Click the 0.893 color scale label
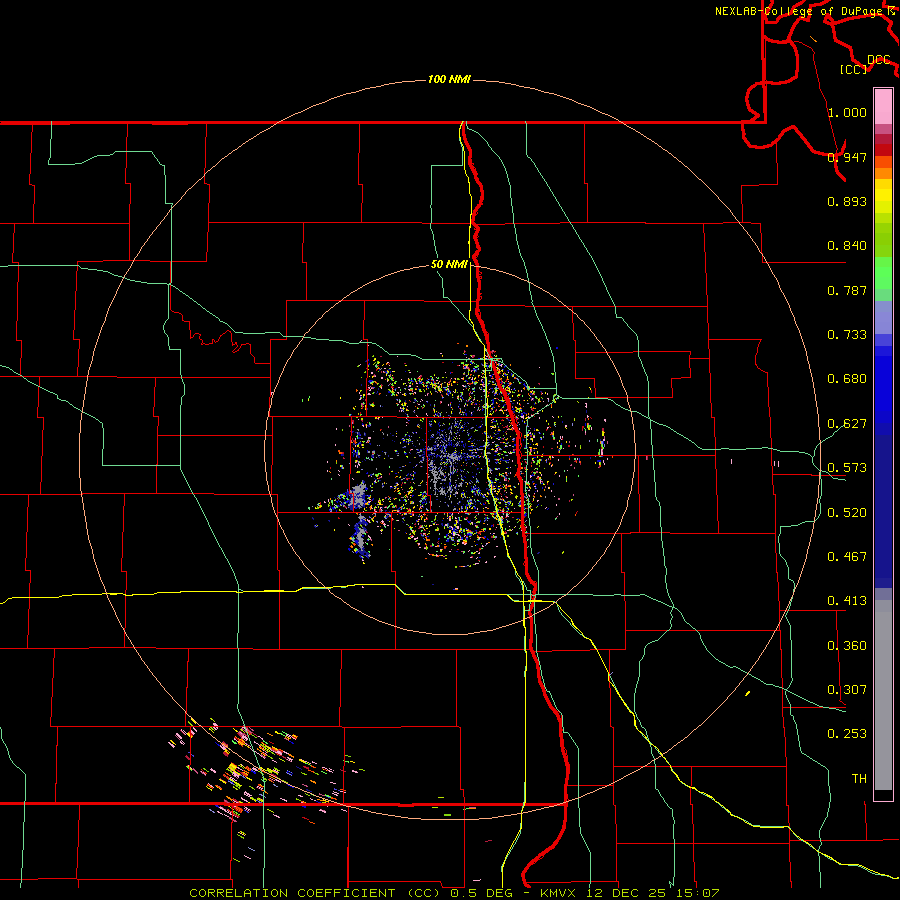Viewport: 900px width, 900px height. (x=847, y=201)
